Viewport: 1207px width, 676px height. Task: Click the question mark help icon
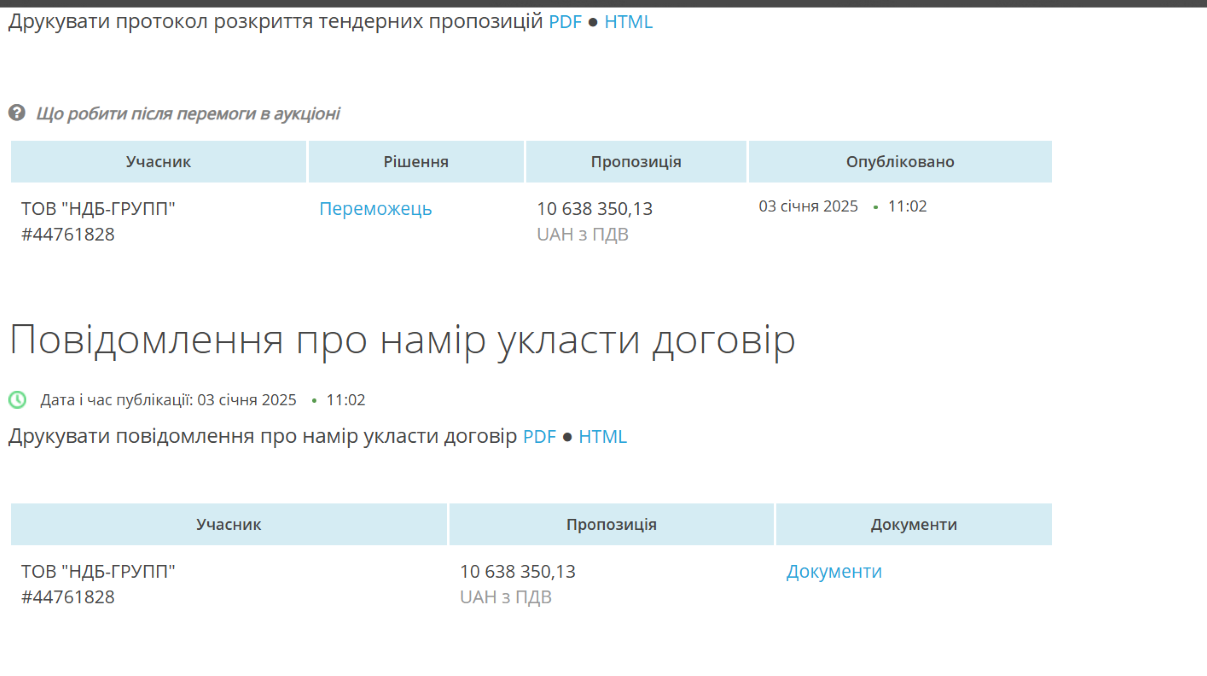[x=17, y=113]
